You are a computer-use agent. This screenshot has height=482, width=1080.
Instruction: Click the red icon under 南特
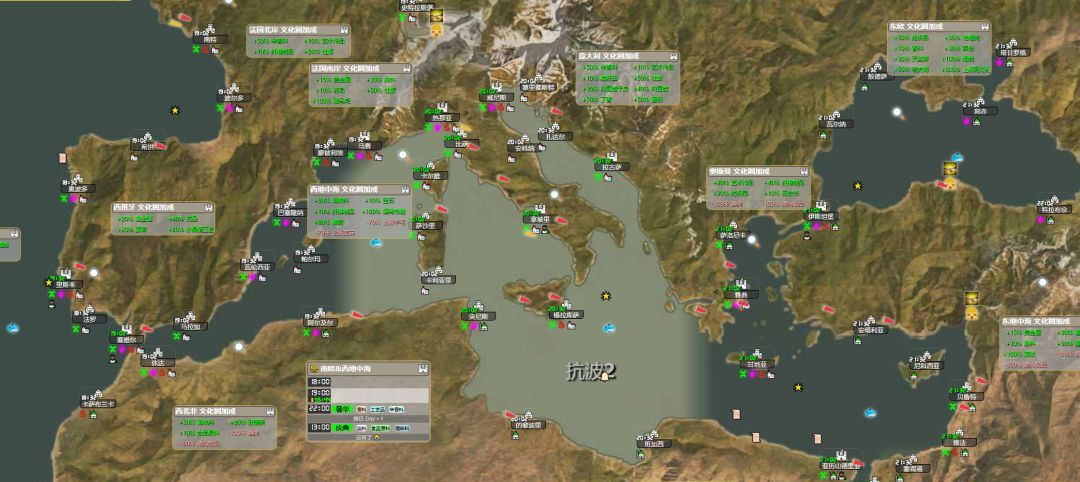click(205, 49)
